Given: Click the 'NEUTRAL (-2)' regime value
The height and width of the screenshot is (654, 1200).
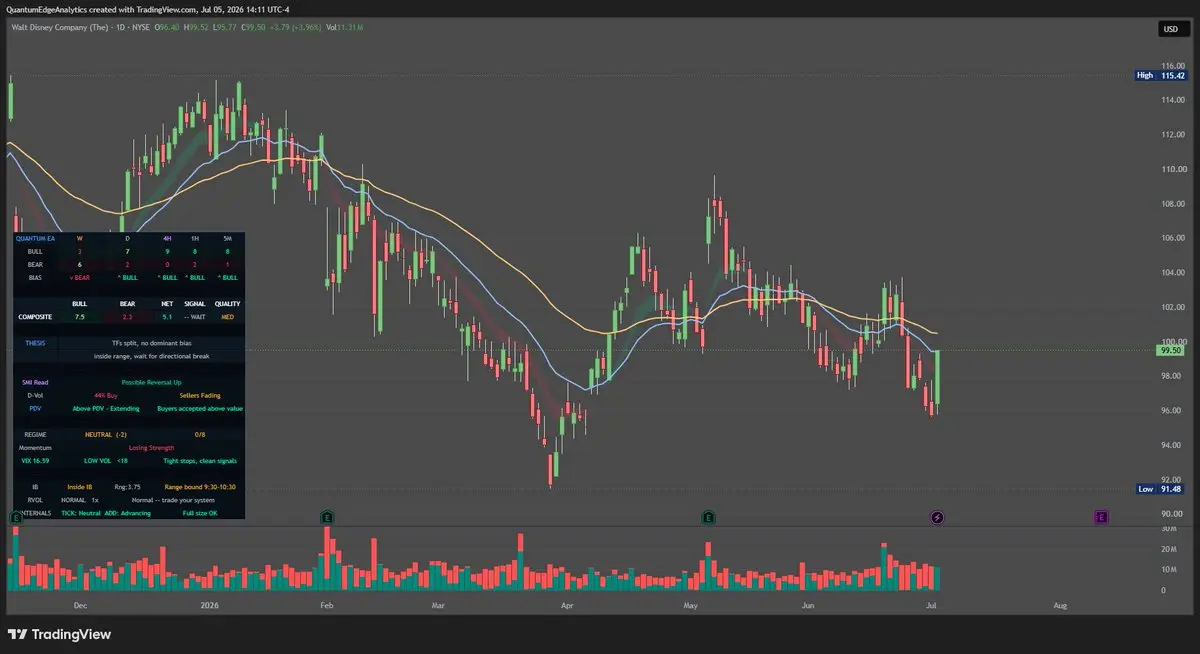Looking at the screenshot, I should 106,434.
